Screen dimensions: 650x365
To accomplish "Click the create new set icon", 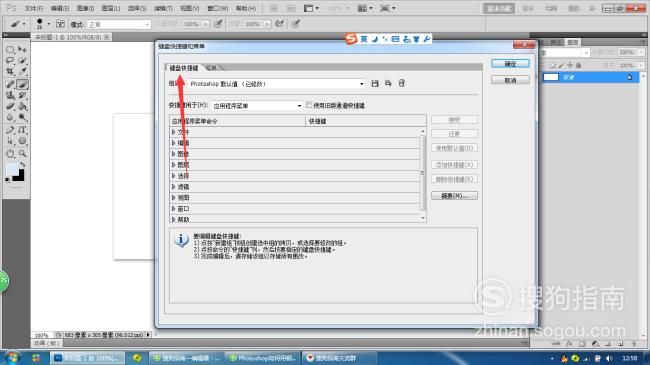I will (x=388, y=83).
